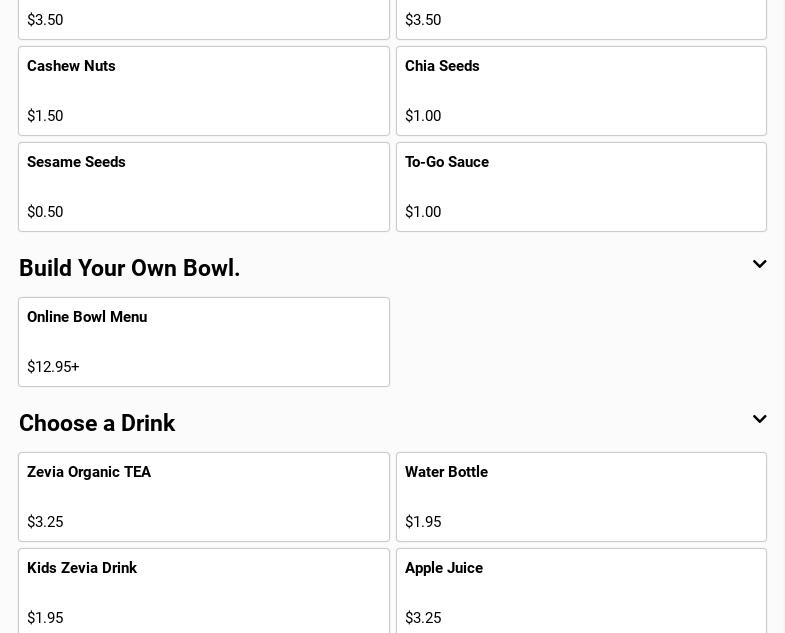Choose the Kids Zevia Drink
This screenshot has height=633, width=785.
point(203,590)
